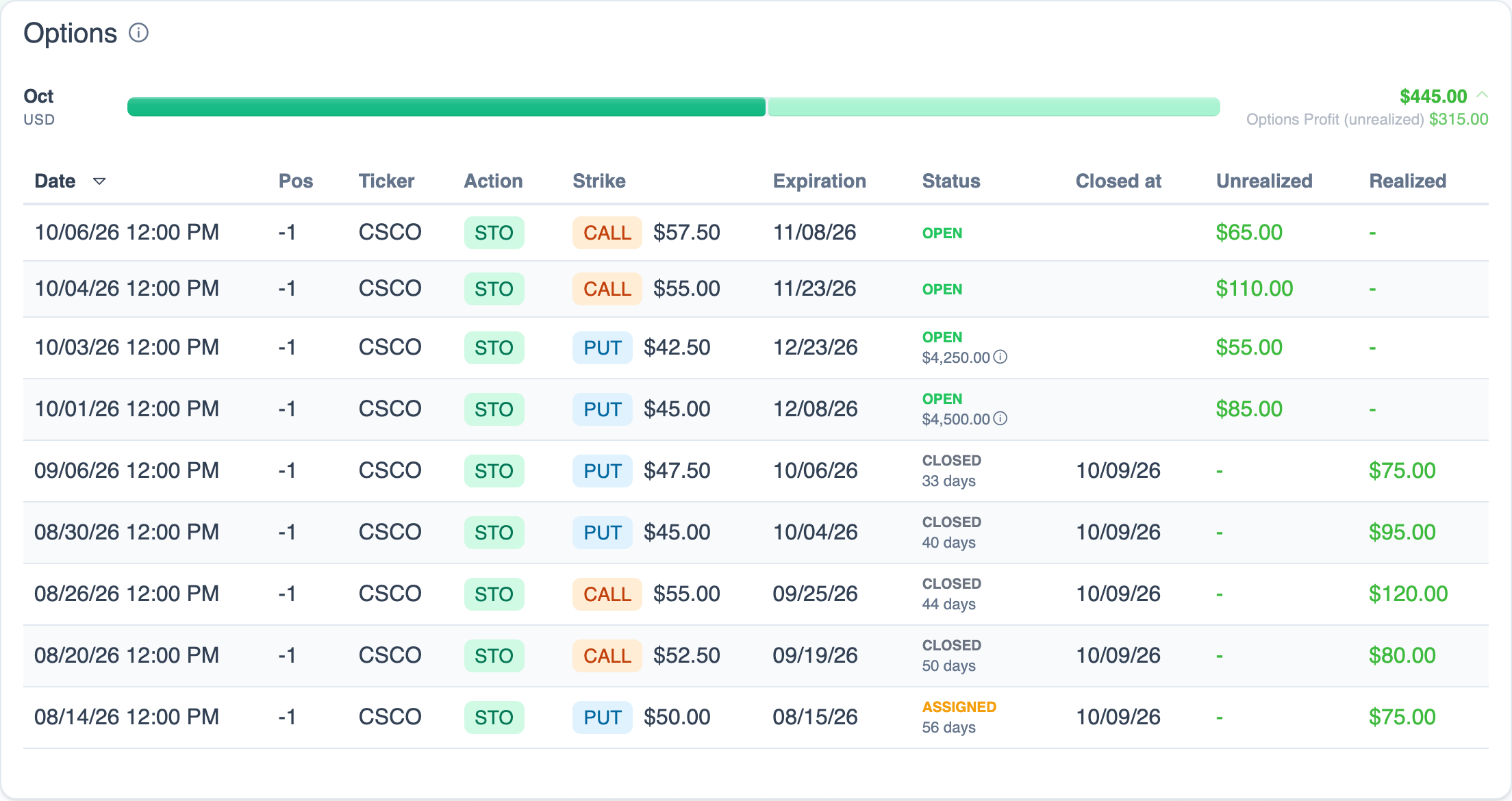The image size is (1512, 801).
Task: Click the Pos column header
Action: click(x=296, y=181)
